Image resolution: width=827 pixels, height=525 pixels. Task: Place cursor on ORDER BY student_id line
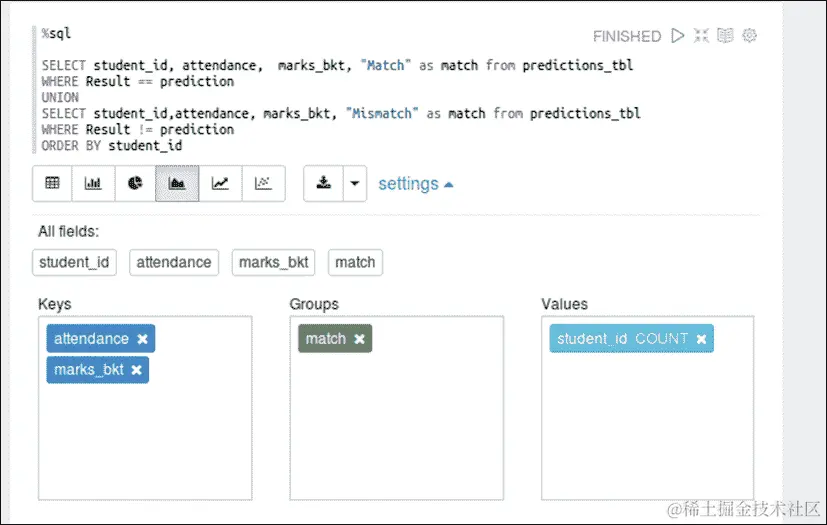coord(112,146)
